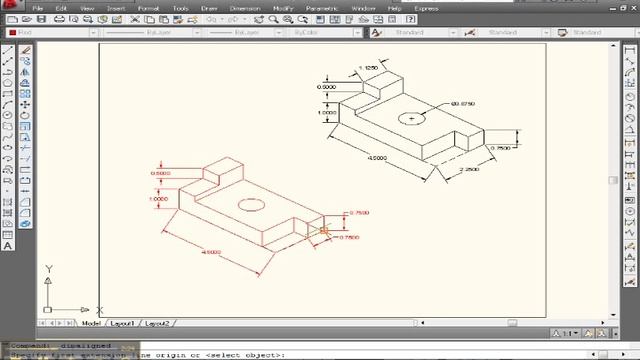Open the File menu

pyautogui.click(x=38, y=8)
